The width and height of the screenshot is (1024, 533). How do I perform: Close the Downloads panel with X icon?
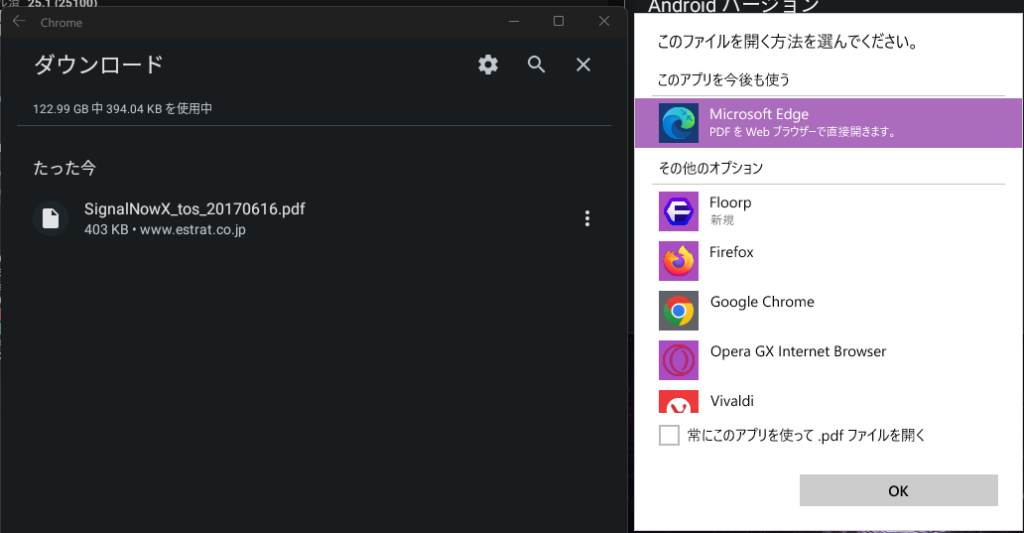pos(583,65)
